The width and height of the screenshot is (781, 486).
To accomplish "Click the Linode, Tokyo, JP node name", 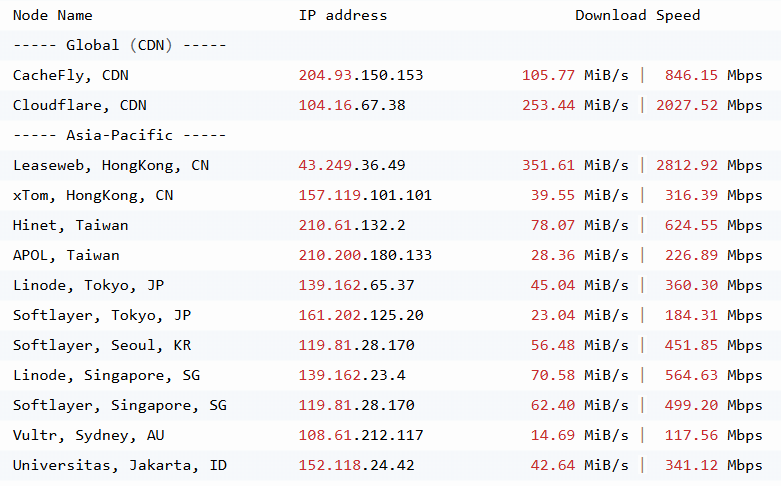I will [89, 285].
